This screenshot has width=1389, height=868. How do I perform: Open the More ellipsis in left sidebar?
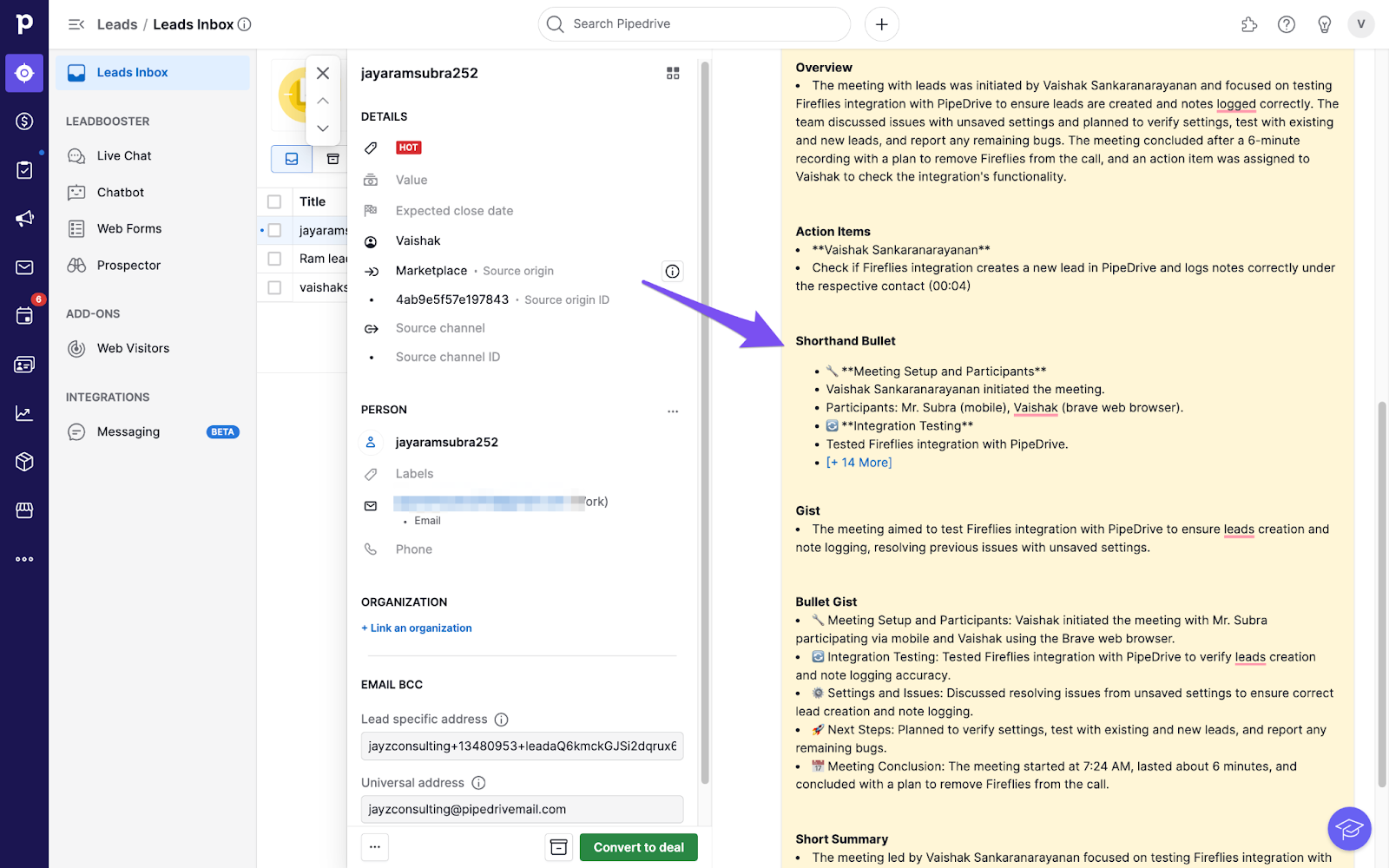(24, 559)
